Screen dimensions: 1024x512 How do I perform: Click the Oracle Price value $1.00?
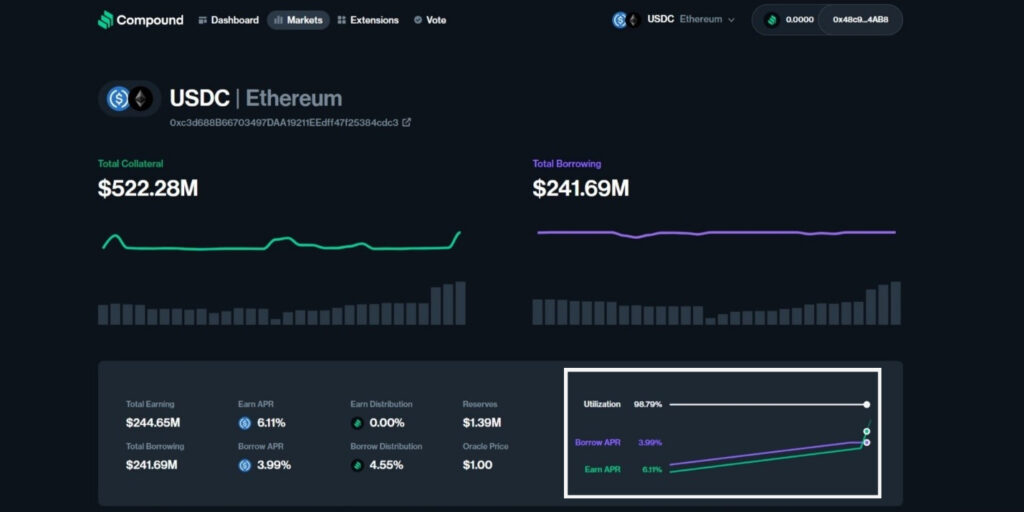477,466
